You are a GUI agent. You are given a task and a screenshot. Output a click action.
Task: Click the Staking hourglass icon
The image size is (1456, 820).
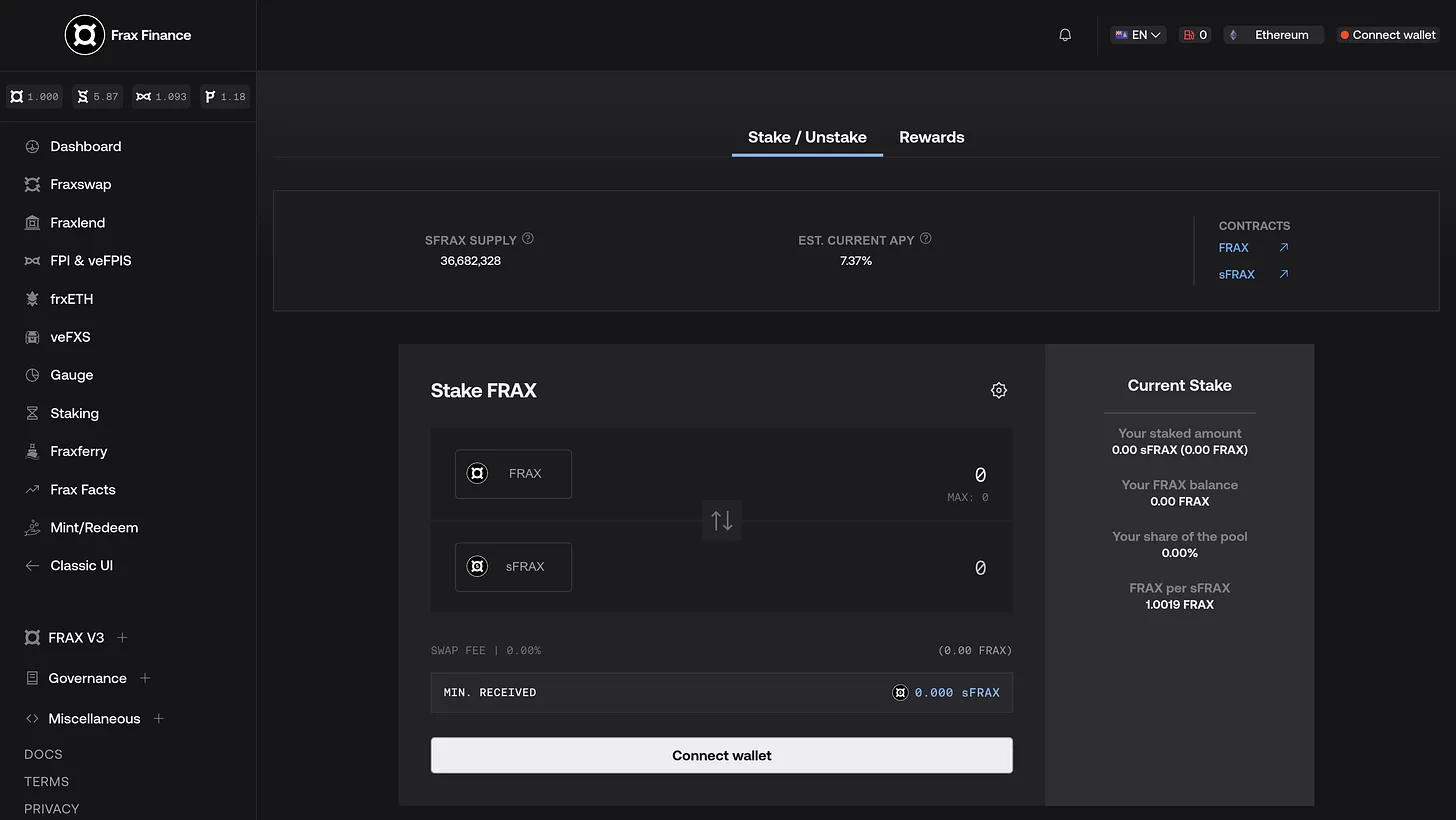click(32, 413)
